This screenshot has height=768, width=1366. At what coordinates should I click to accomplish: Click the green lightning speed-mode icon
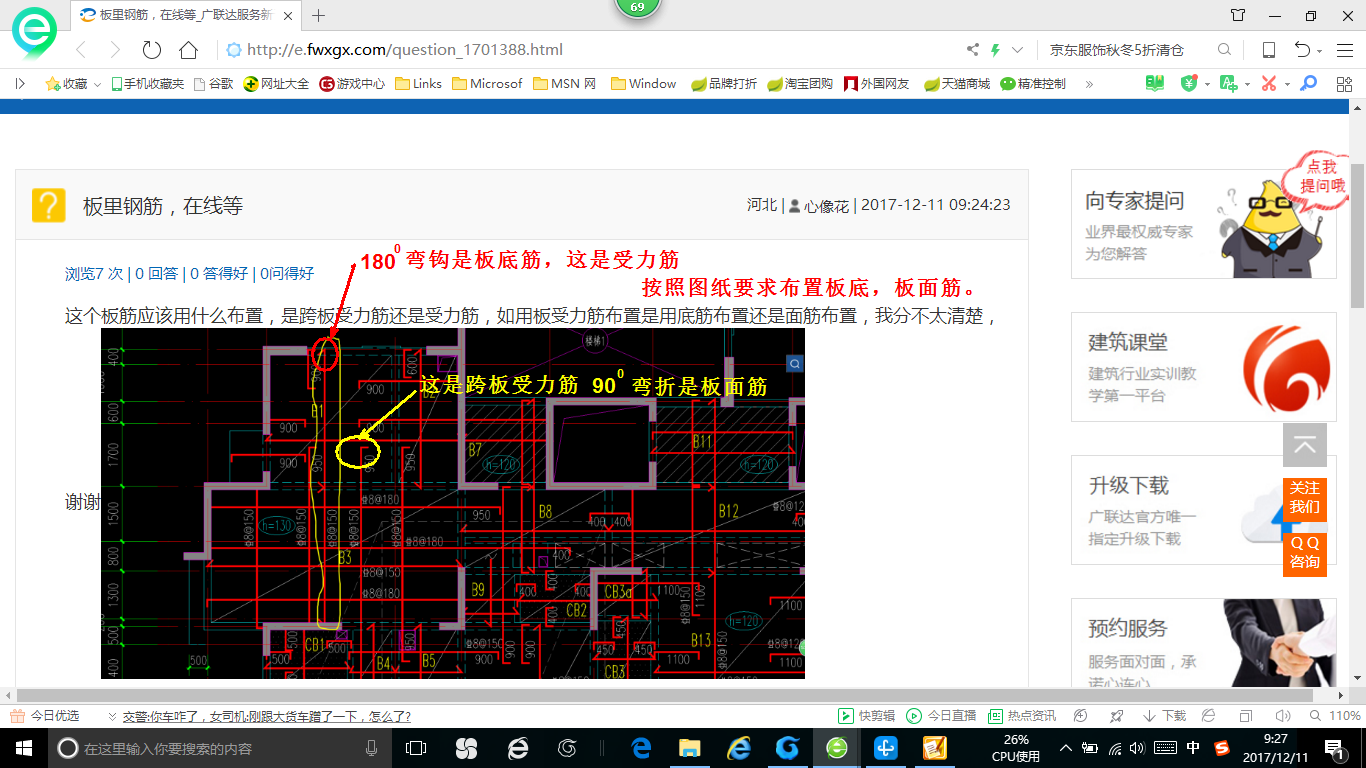pos(995,50)
